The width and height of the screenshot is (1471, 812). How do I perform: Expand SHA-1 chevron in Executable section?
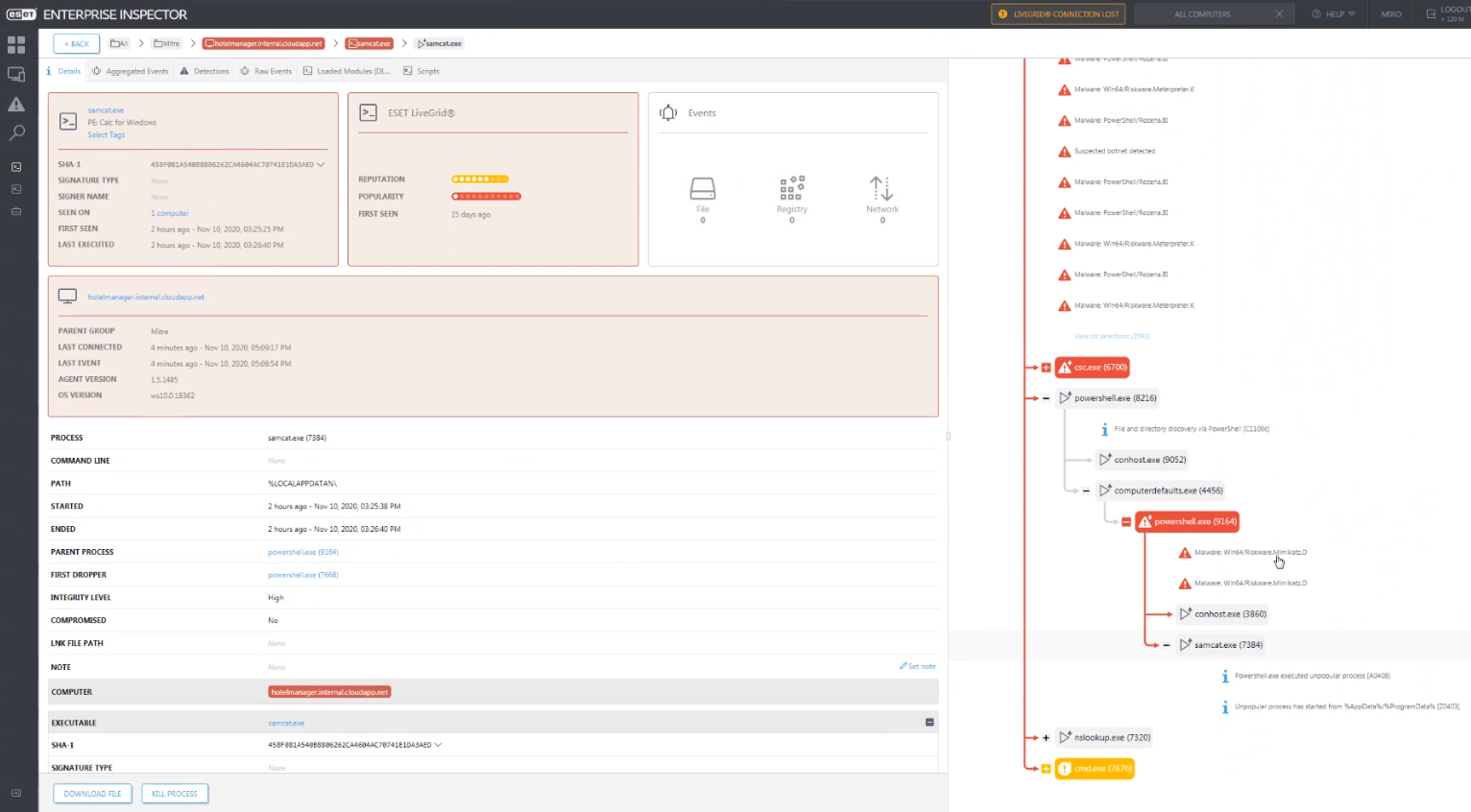click(438, 745)
